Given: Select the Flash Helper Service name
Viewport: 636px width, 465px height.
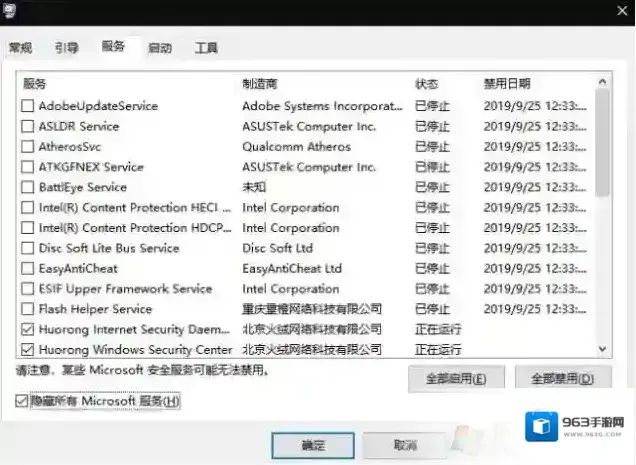Looking at the screenshot, I should (95, 309).
